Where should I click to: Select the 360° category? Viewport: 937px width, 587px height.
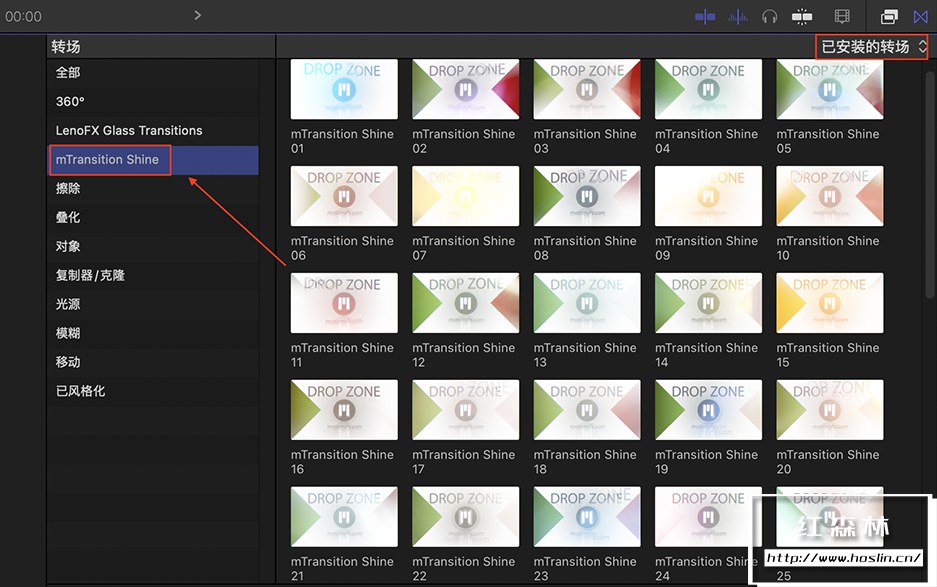(x=153, y=102)
